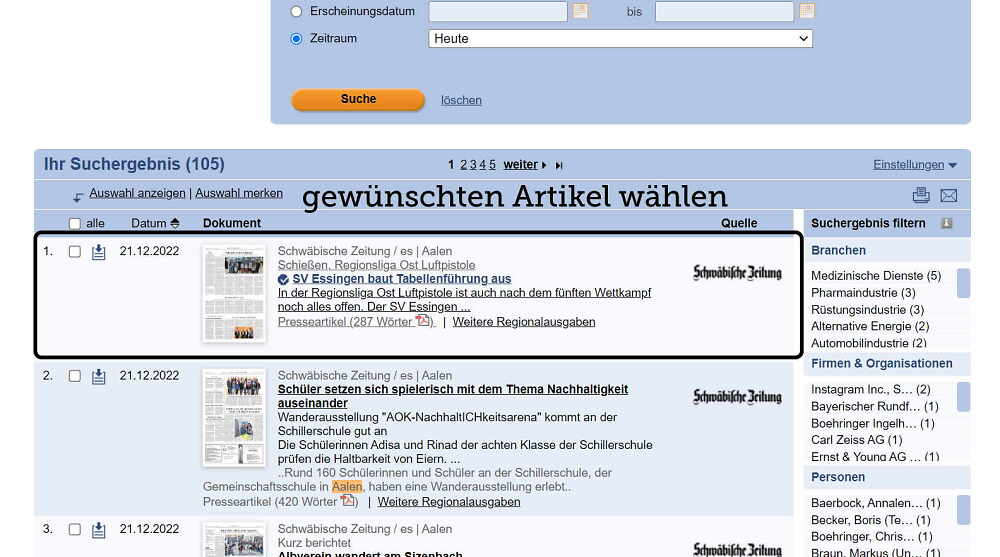Click the email envelope icon
The image size is (1000, 557).
pos(949,195)
